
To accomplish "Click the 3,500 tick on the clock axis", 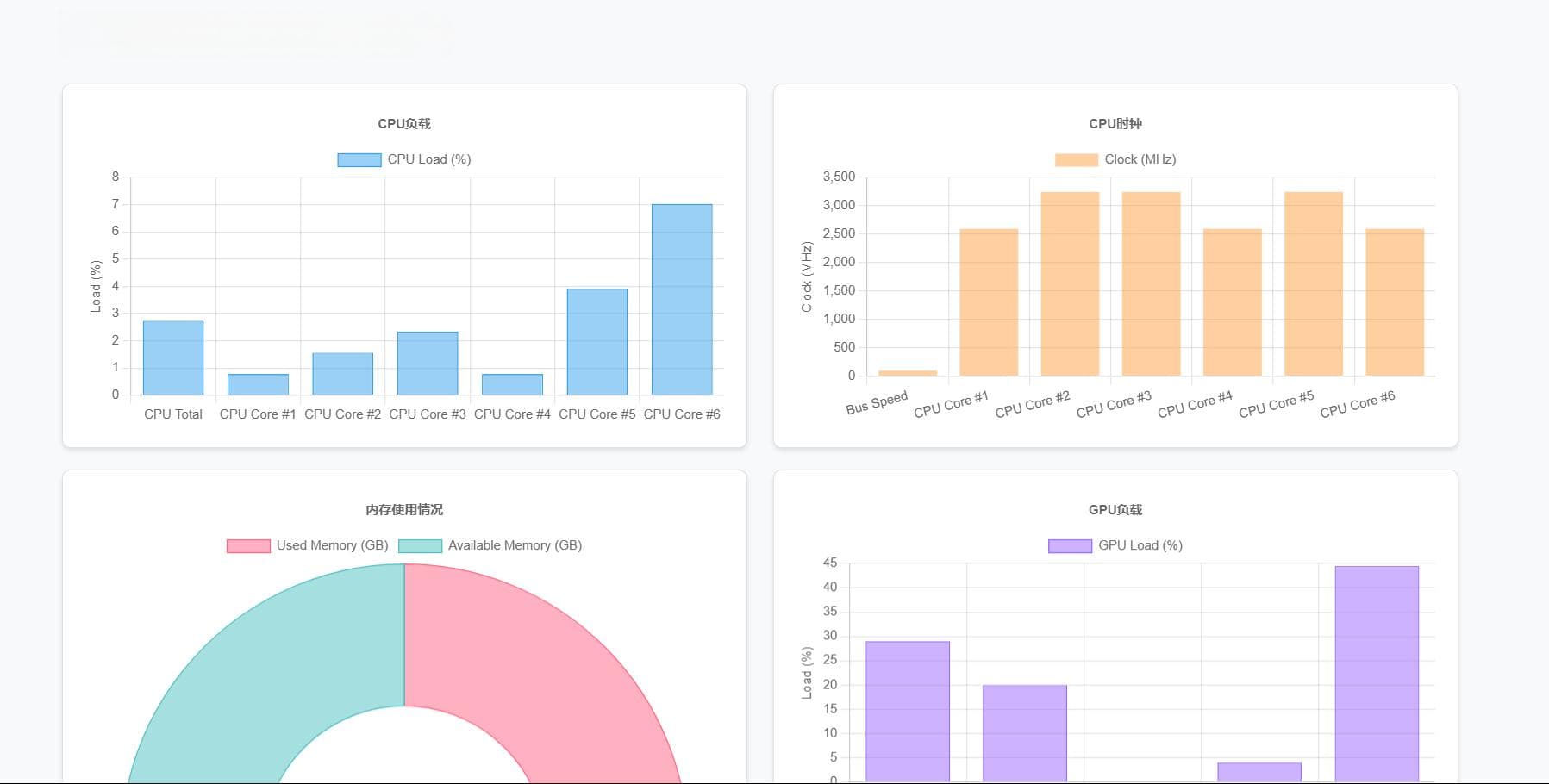I will tap(839, 177).
